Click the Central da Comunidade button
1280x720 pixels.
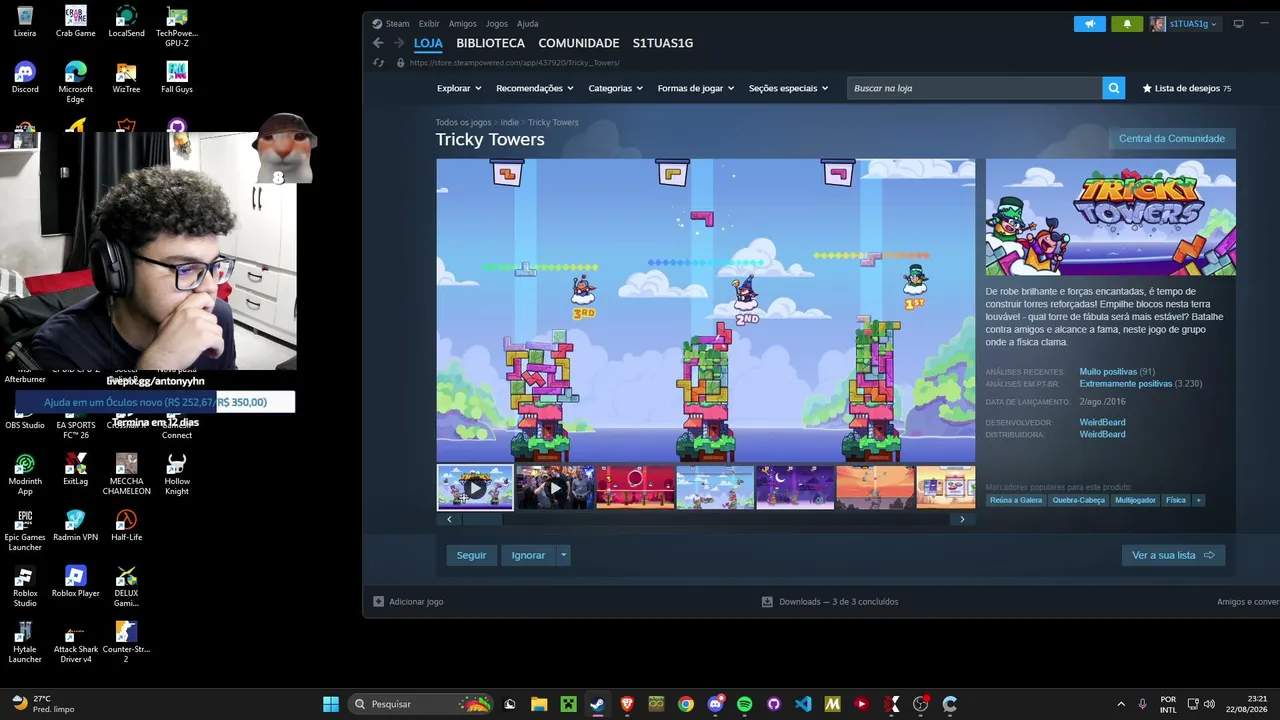[x=1172, y=139]
